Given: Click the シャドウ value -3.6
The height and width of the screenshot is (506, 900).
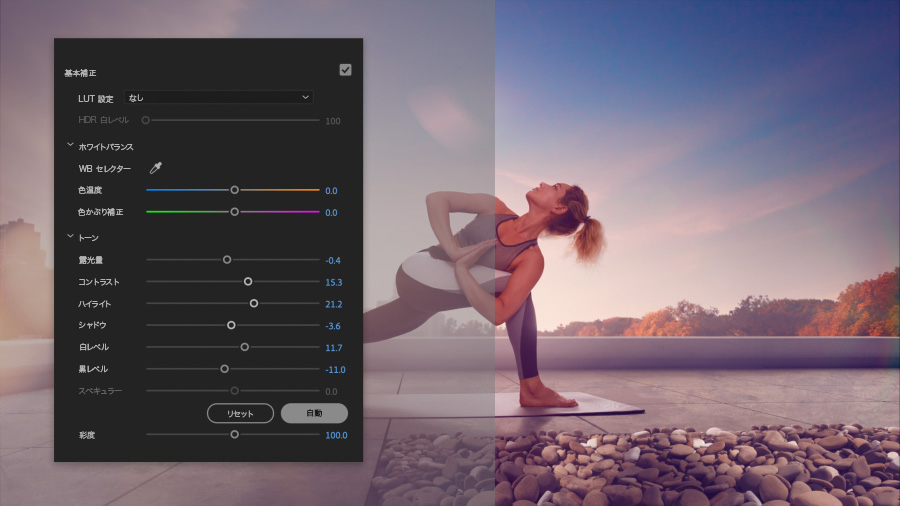Looking at the screenshot, I should click(333, 326).
